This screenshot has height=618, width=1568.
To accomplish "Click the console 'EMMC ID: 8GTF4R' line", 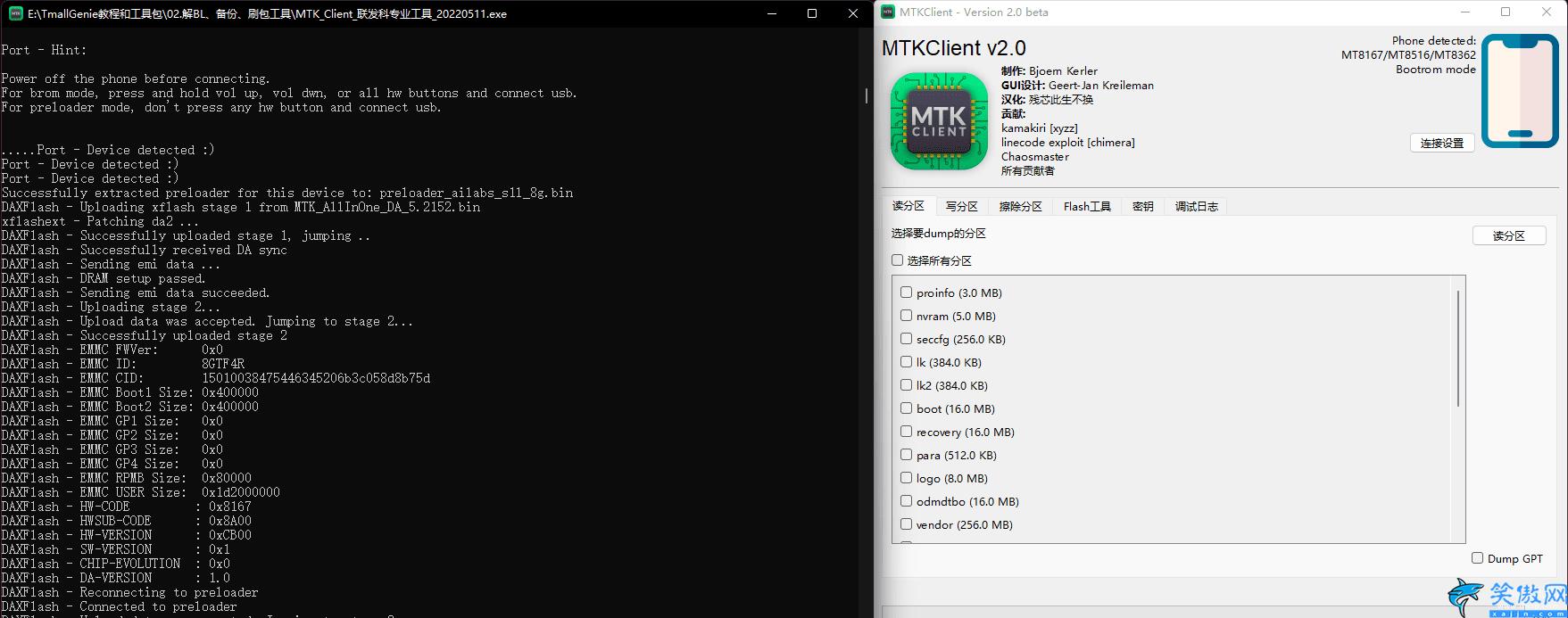I will (123, 364).
